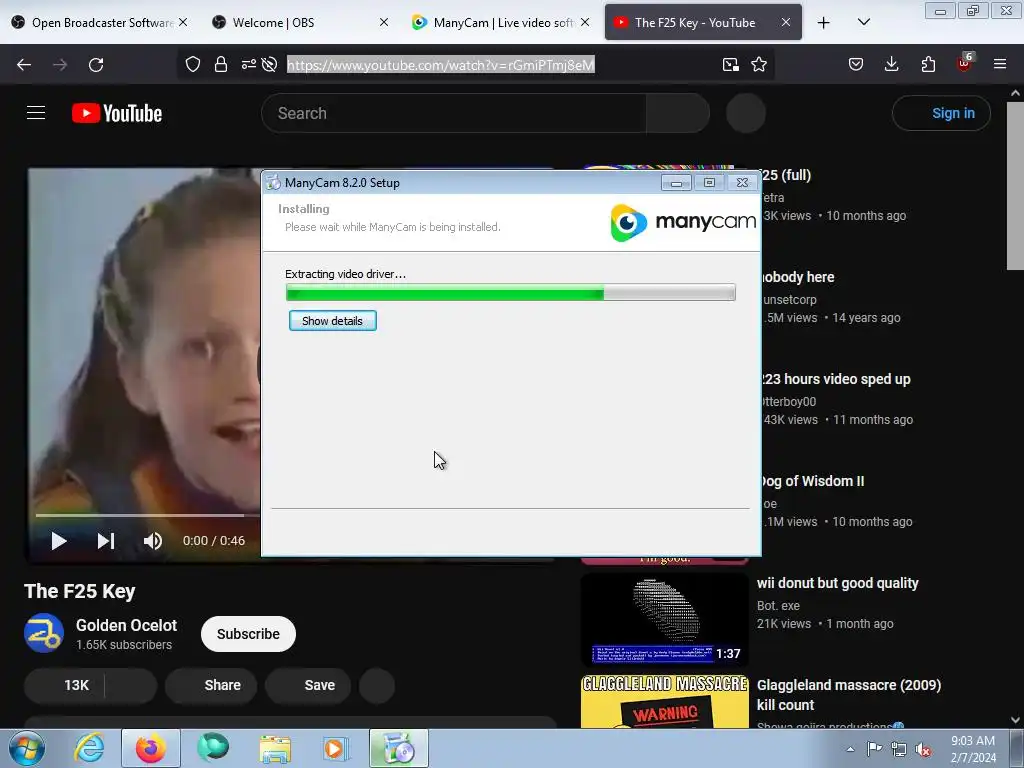Go back to the previous page
This screenshot has width=1024, height=768.
click(x=24, y=65)
